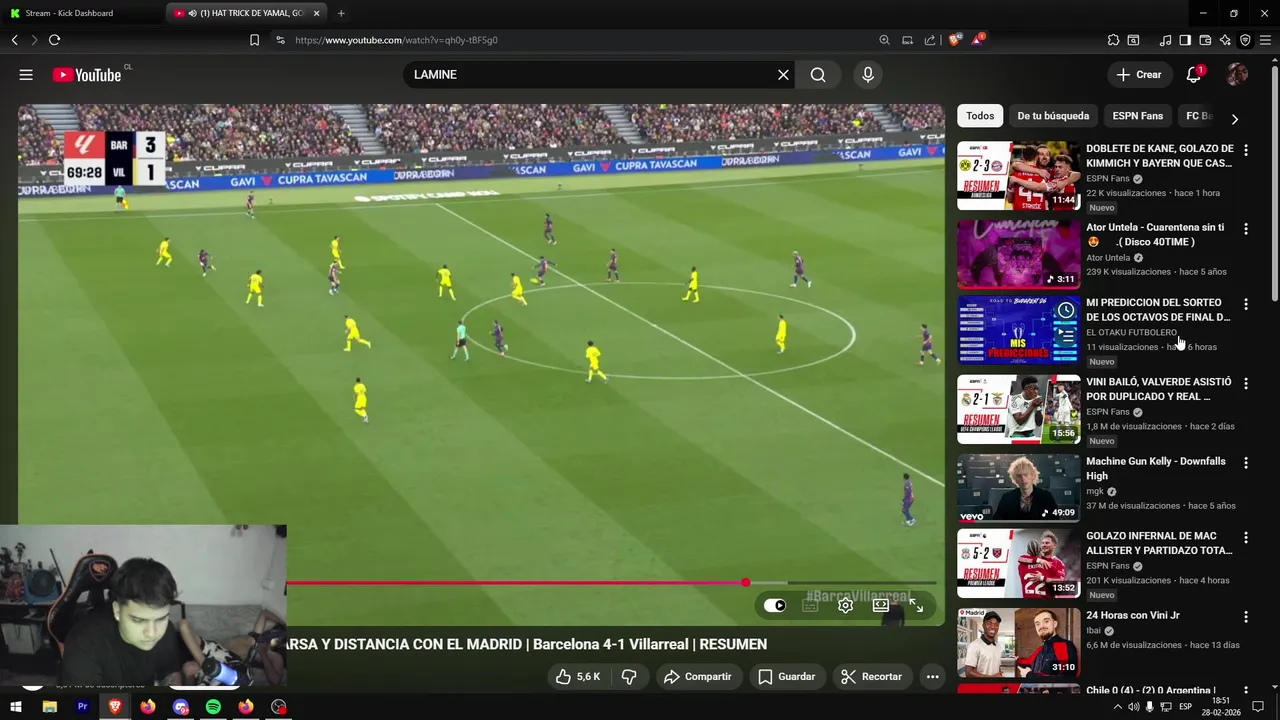
Task: Dislike the video
Action: [x=629, y=677]
